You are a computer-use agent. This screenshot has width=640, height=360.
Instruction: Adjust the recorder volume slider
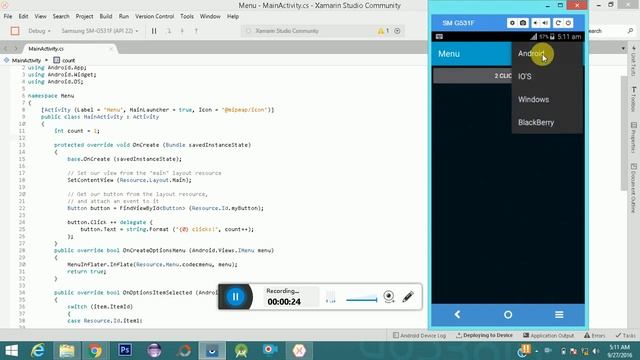click(x=362, y=300)
